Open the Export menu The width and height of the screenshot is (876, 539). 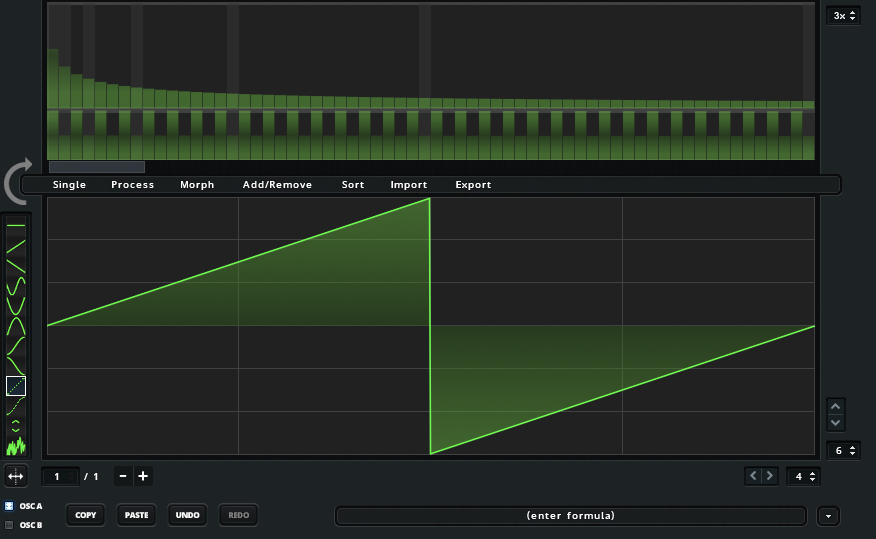click(x=473, y=185)
